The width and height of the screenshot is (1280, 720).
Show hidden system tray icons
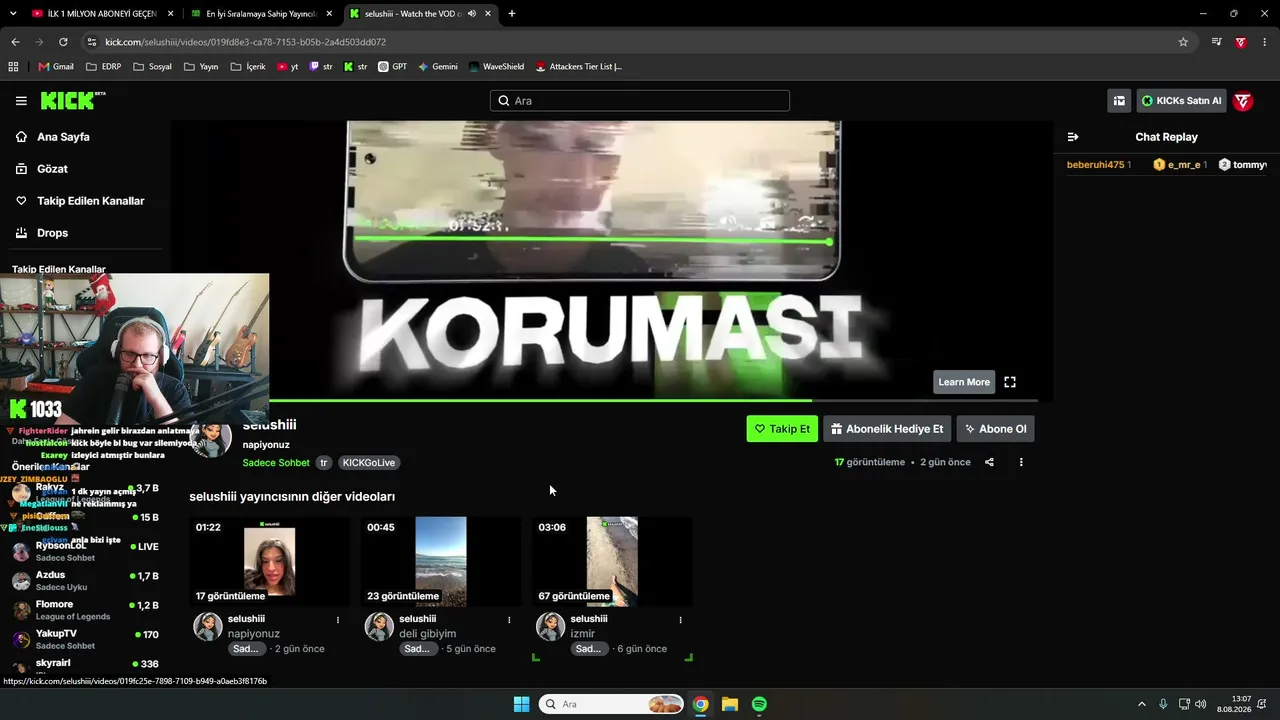[1141, 704]
